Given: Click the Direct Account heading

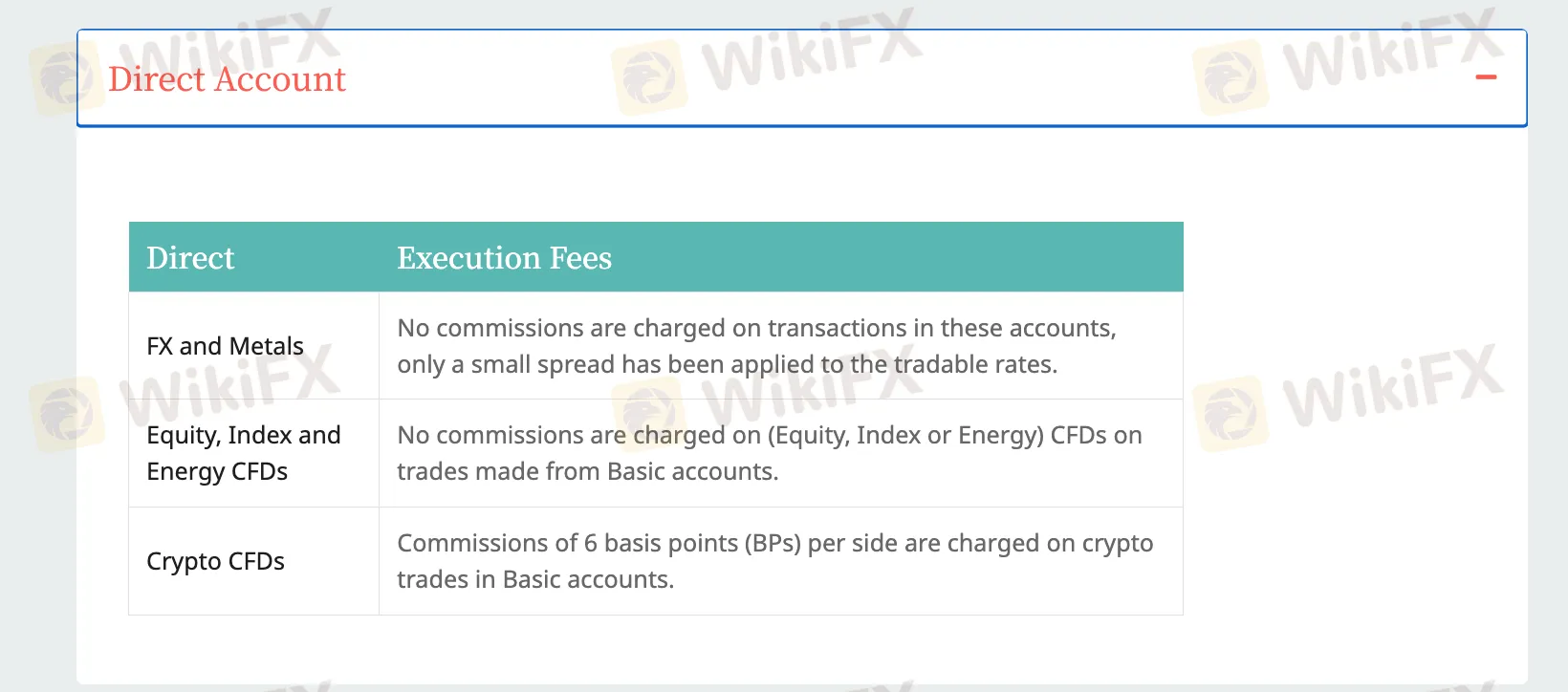Looking at the screenshot, I should click(227, 79).
